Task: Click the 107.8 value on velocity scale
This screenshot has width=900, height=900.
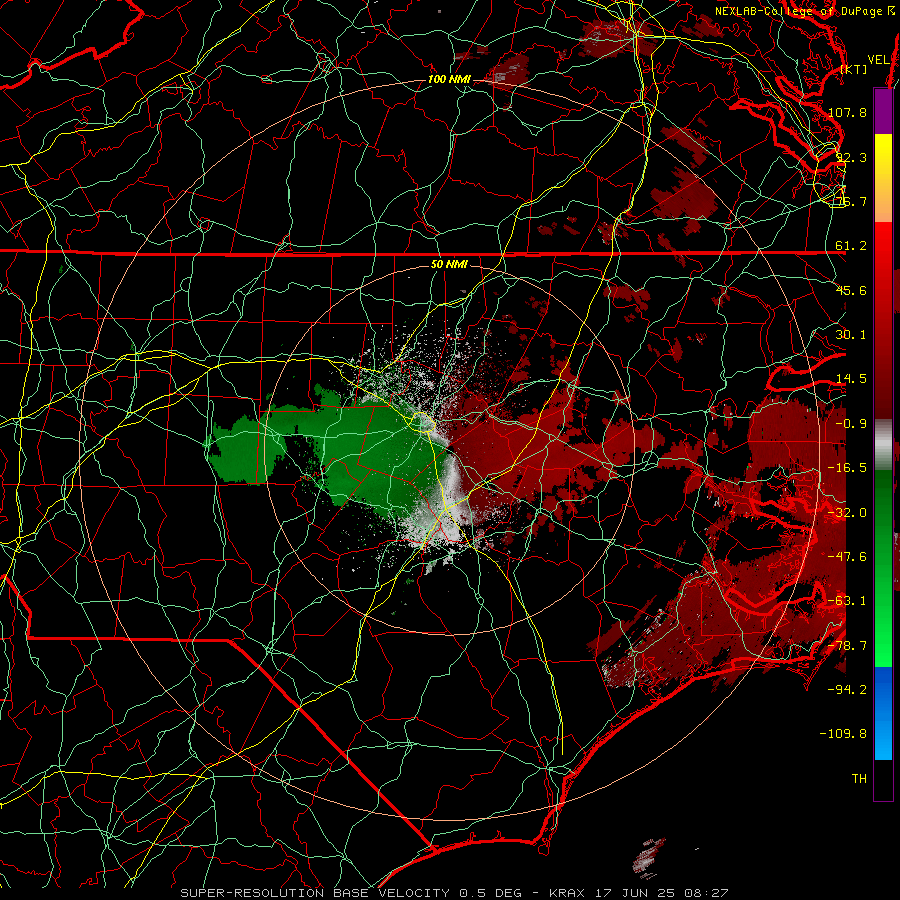Action: [x=847, y=112]
